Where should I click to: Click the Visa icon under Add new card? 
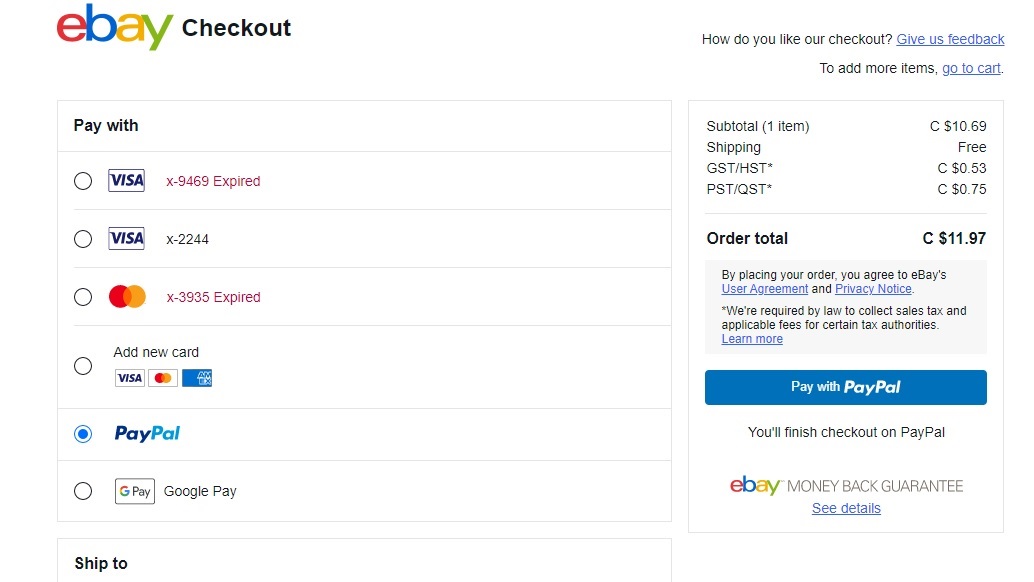(129, 377)
